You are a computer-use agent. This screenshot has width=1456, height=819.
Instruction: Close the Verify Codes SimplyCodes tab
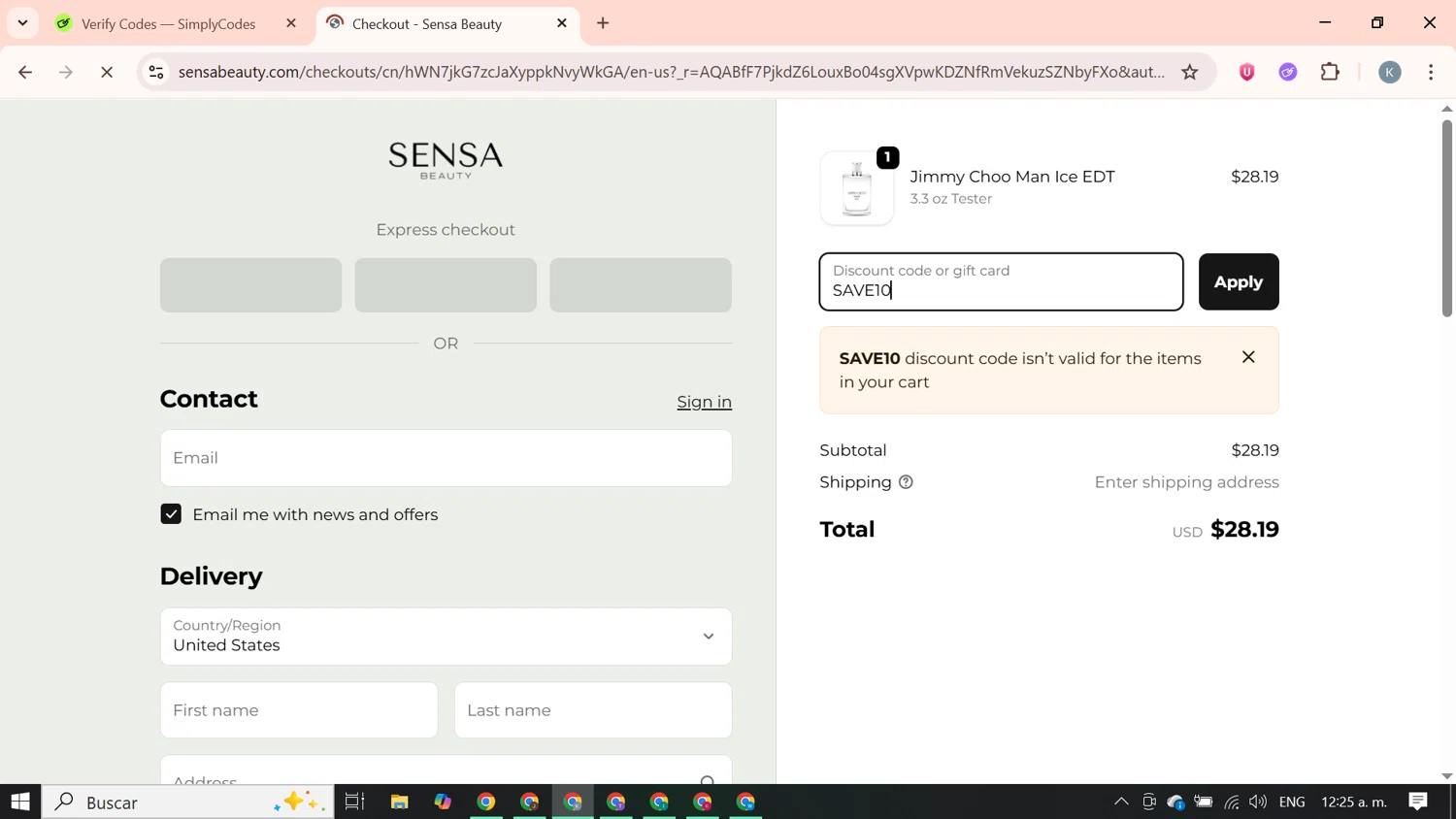pos(291,23)
